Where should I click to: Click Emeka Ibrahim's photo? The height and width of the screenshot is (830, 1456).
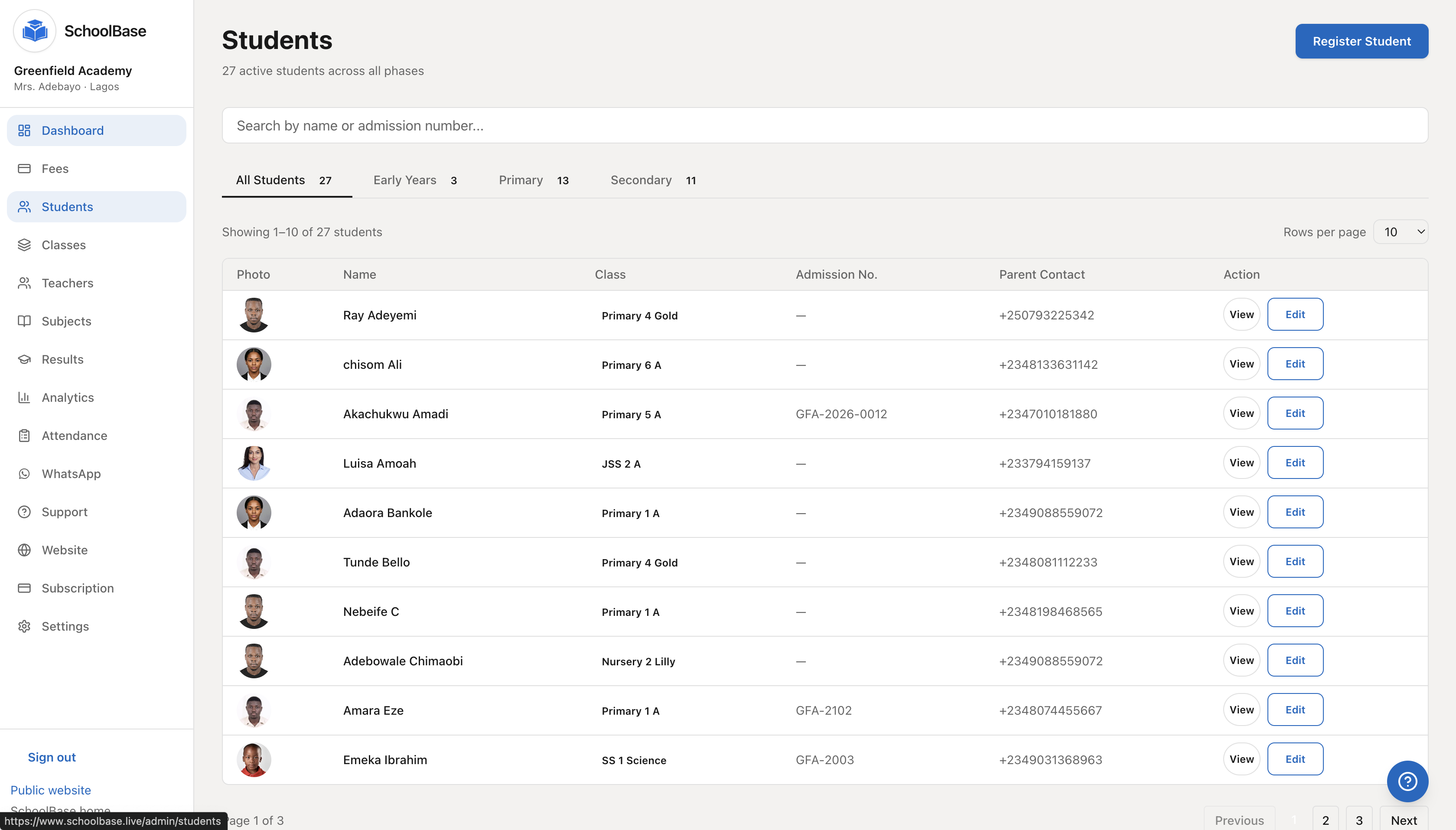coord(254,761)
